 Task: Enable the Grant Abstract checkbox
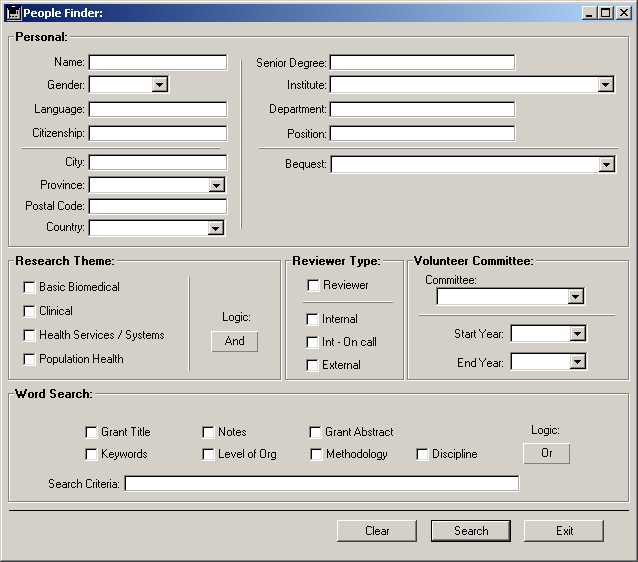(315, 432)
